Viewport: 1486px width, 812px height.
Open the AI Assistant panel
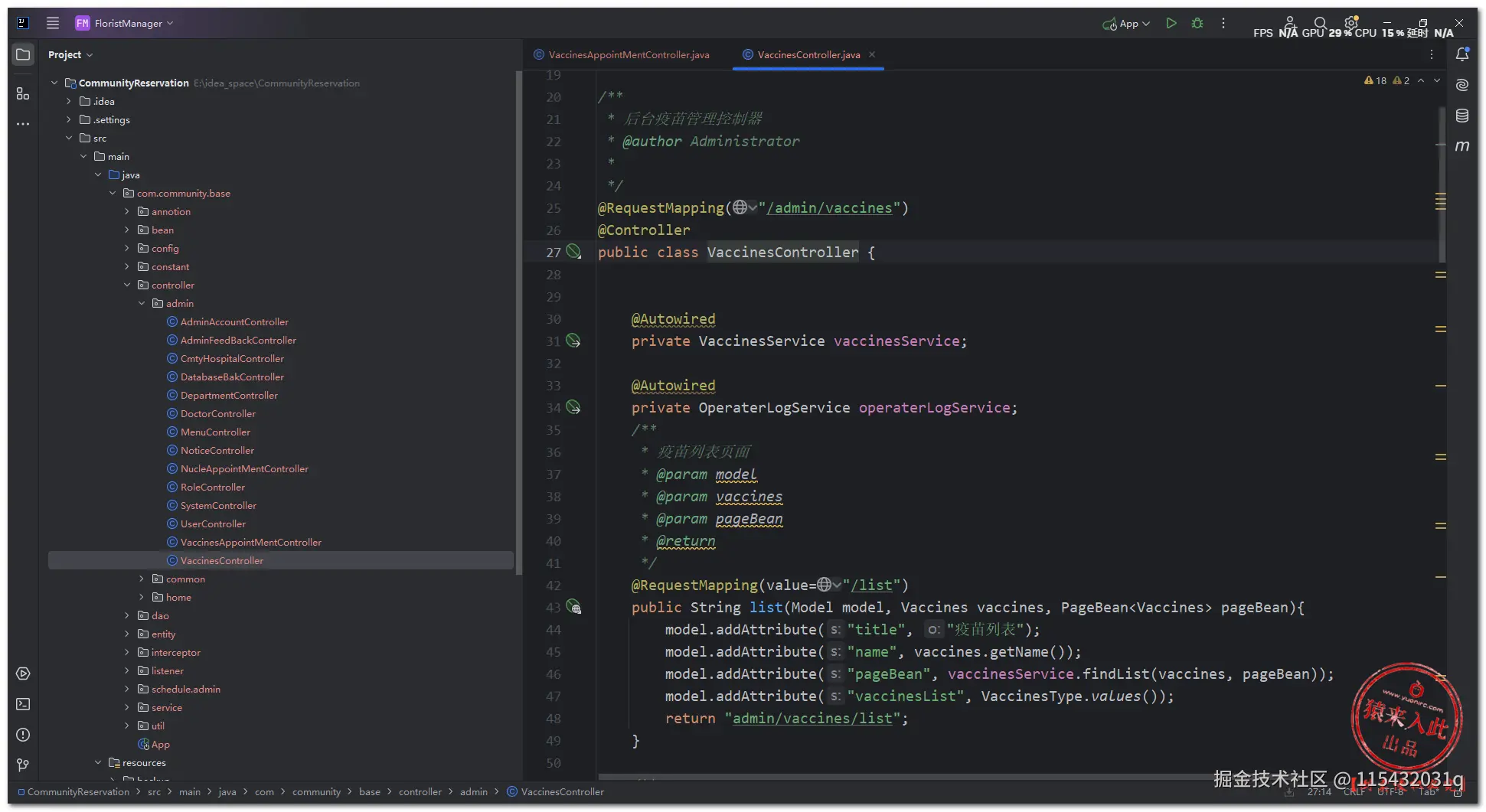point(1462,85)
